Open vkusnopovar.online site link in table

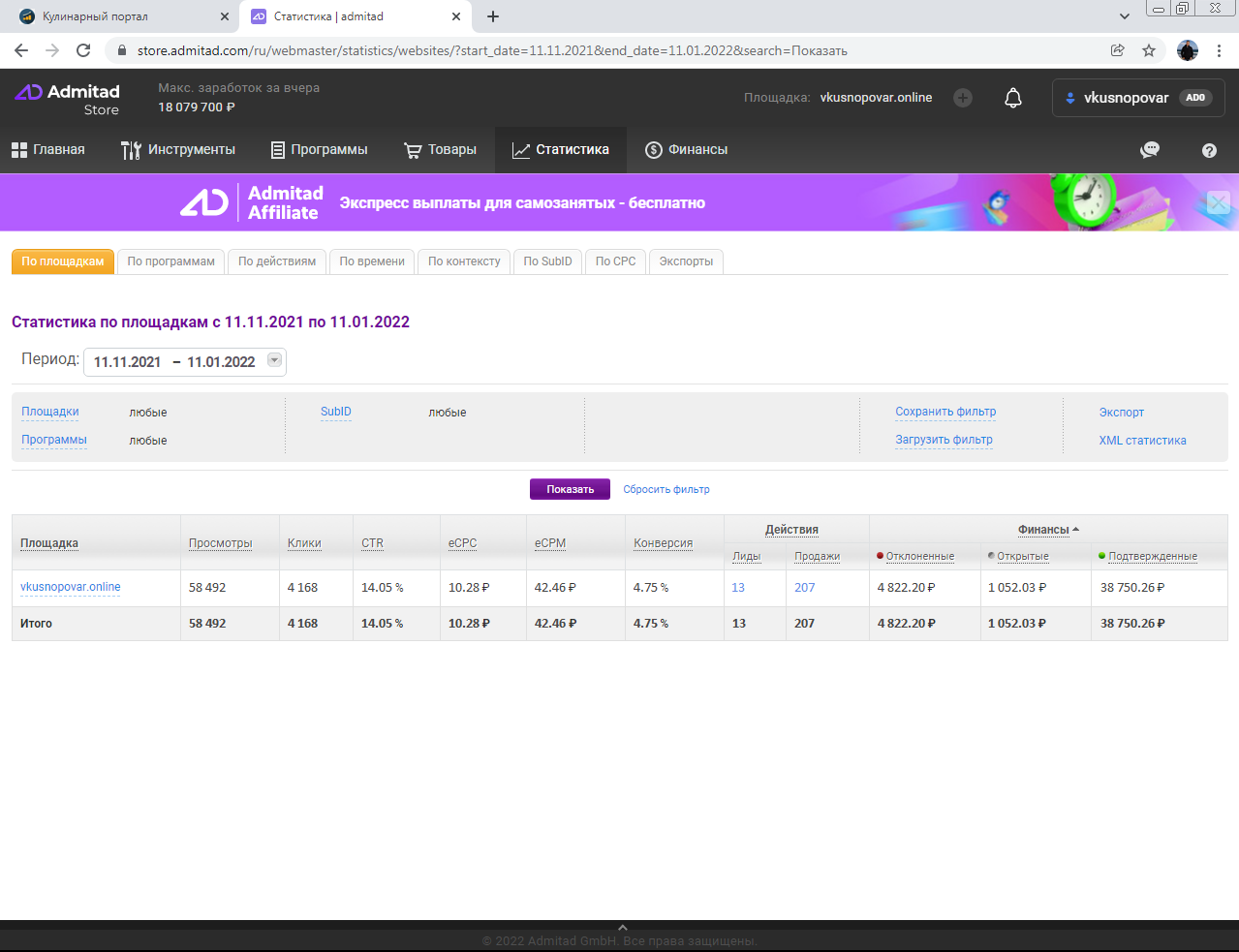point(71,587)
